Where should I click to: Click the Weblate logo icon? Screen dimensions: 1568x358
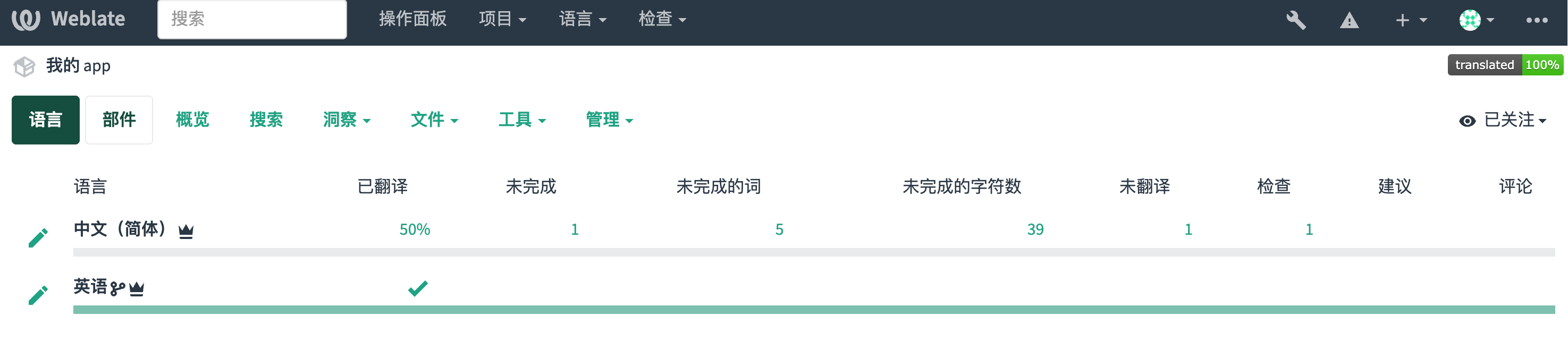click(x=26, y=20)
